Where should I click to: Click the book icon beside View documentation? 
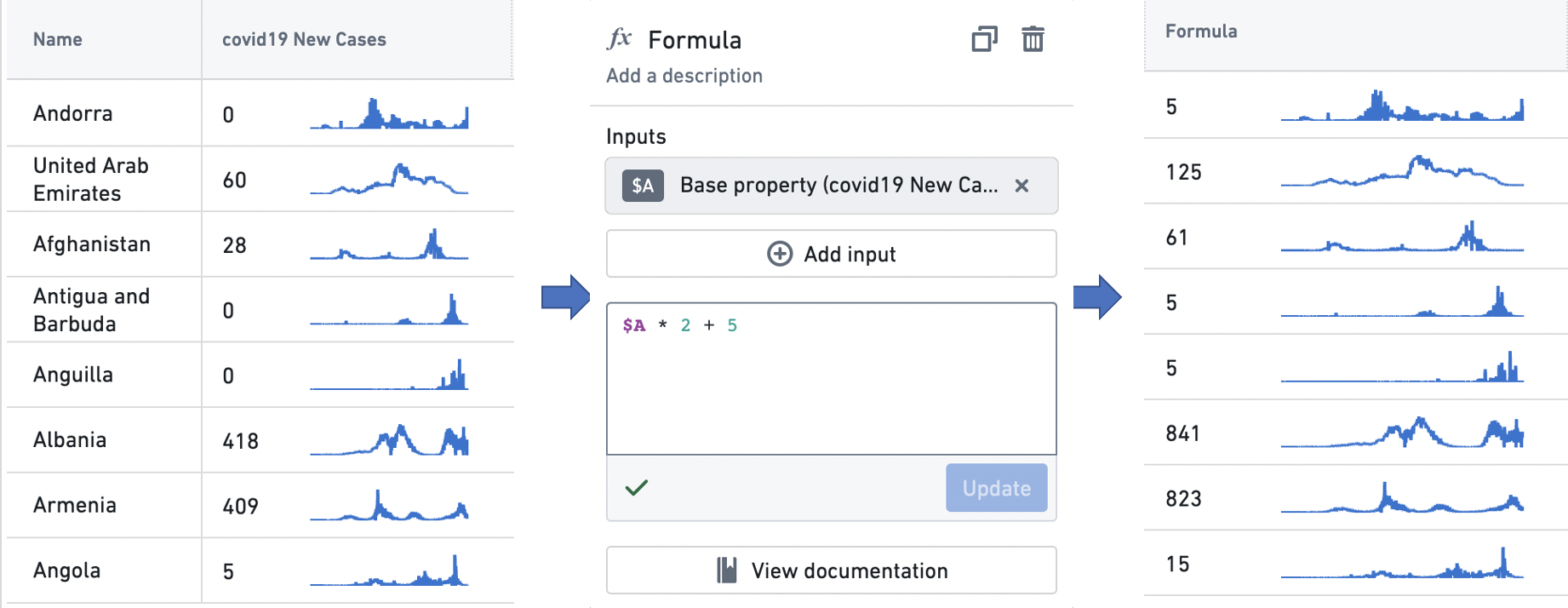click(x=726, y=570)
